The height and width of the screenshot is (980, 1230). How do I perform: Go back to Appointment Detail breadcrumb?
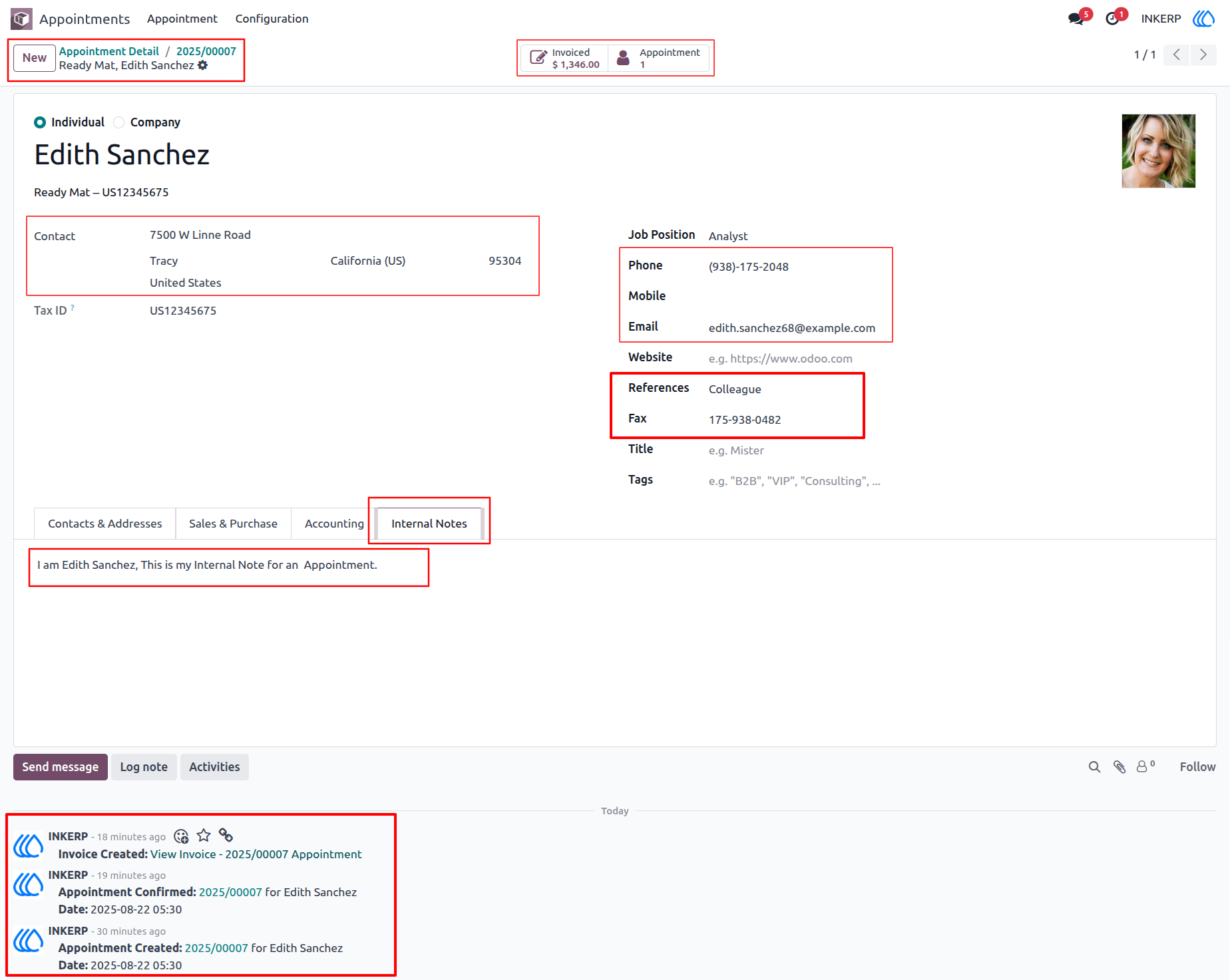tap(109, 51)
